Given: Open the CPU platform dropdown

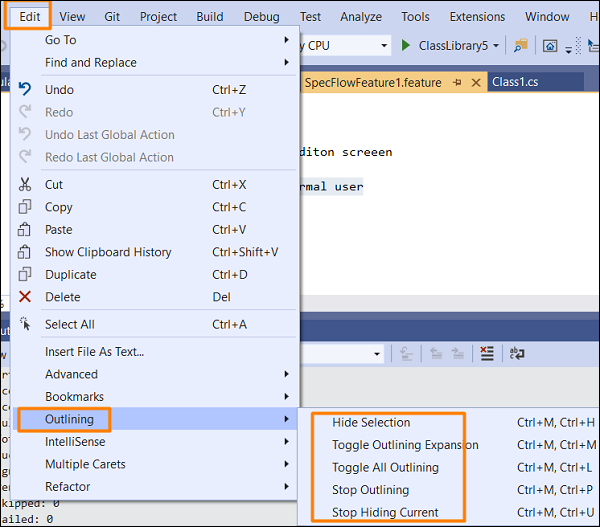Looking at the screenshot, I should [384, 46].
